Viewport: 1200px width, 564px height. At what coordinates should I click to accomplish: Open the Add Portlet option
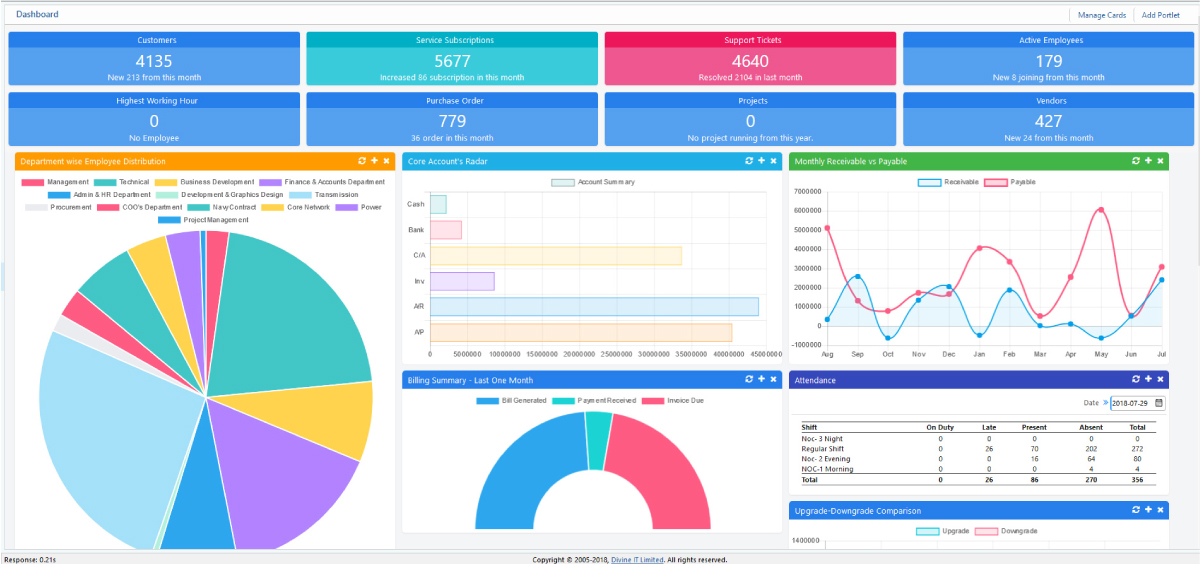(x=1160, y=15)
